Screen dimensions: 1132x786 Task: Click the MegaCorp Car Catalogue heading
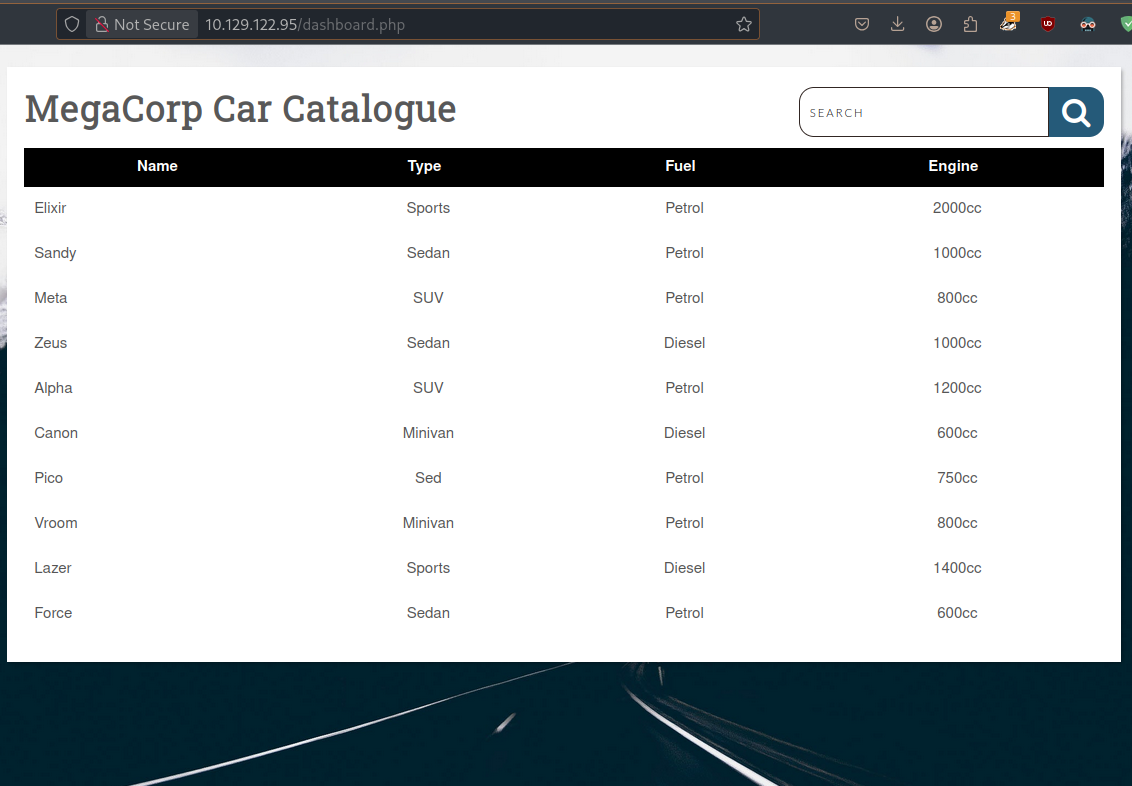(x=240, y=108)
